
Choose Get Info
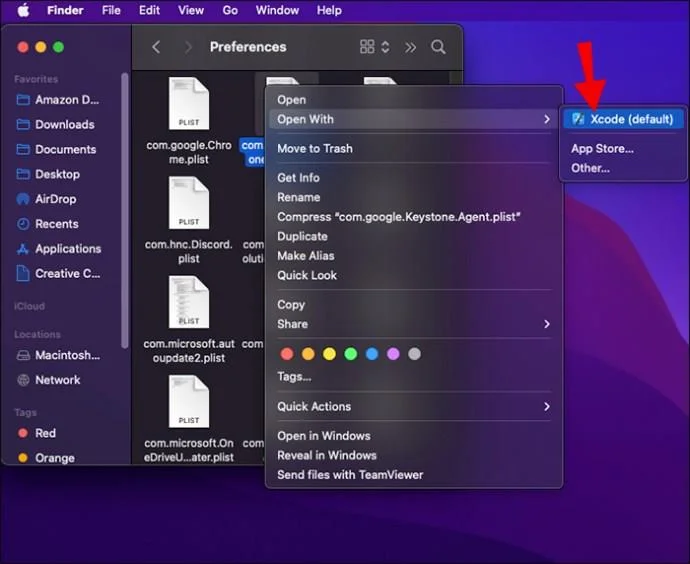tap(298, 178)
